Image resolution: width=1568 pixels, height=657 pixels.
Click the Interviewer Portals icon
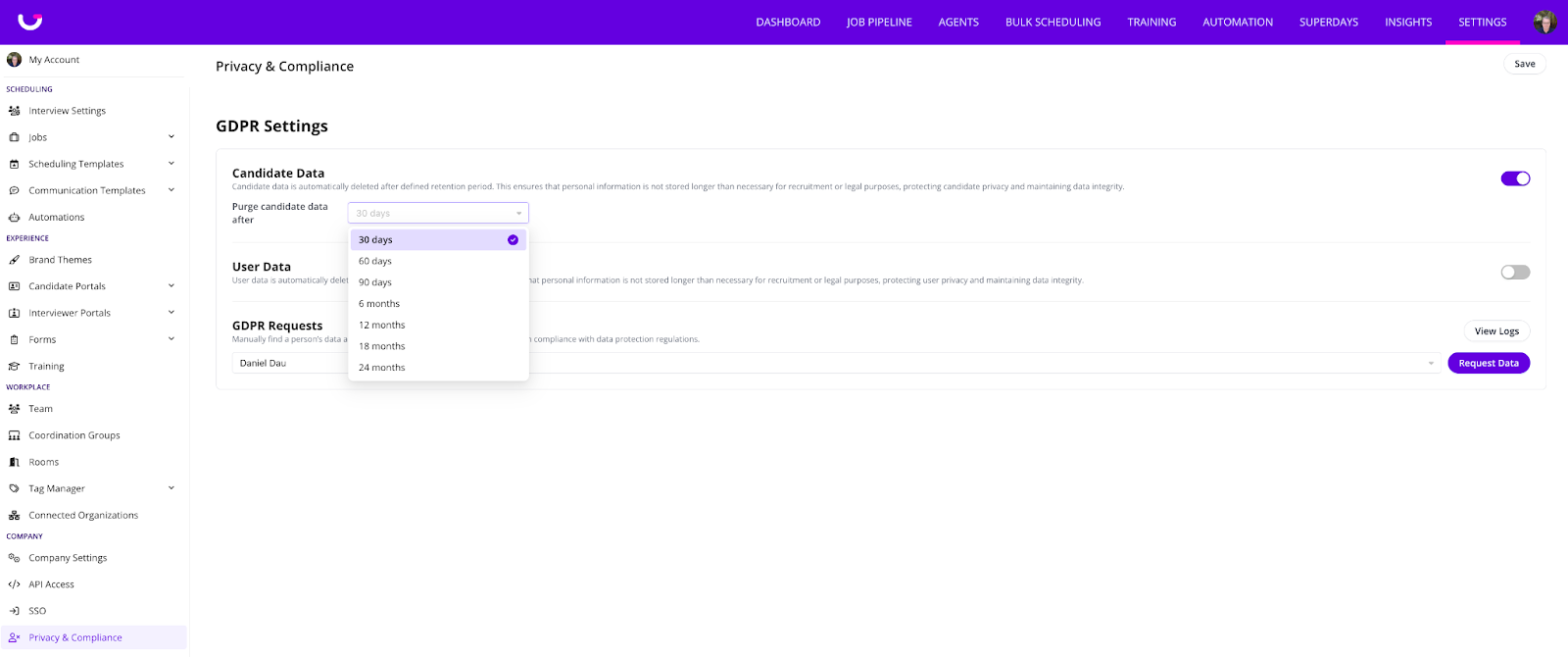(14, 313)
